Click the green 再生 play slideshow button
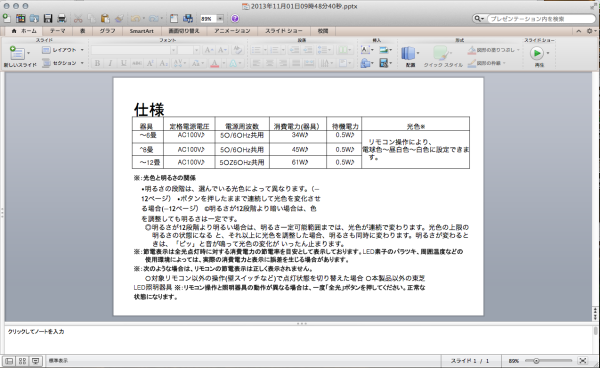This screenshot has height=368, width=600. pyautogui.click(x=537, y=53)
